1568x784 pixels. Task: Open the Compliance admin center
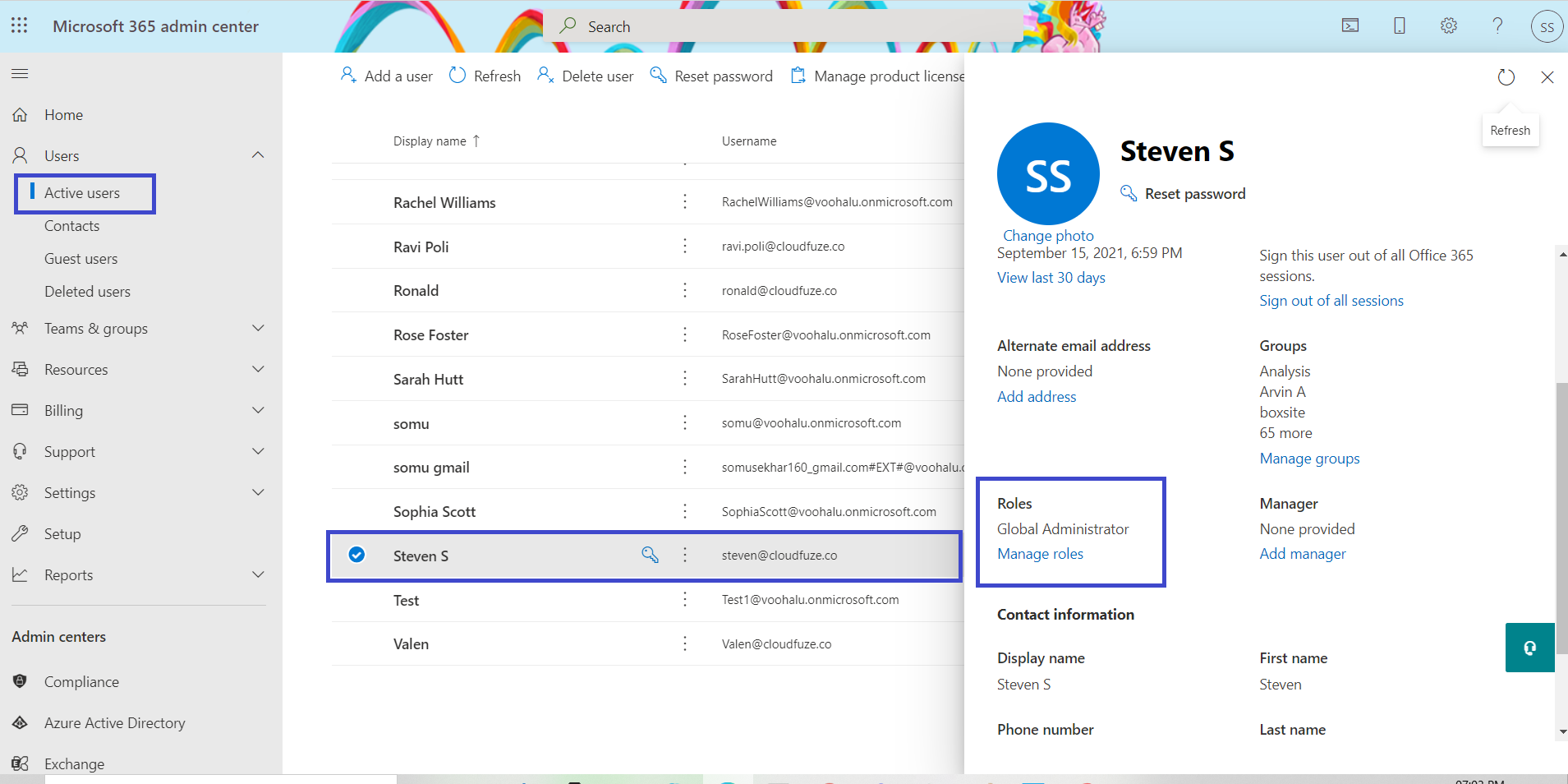pos(81,682)
